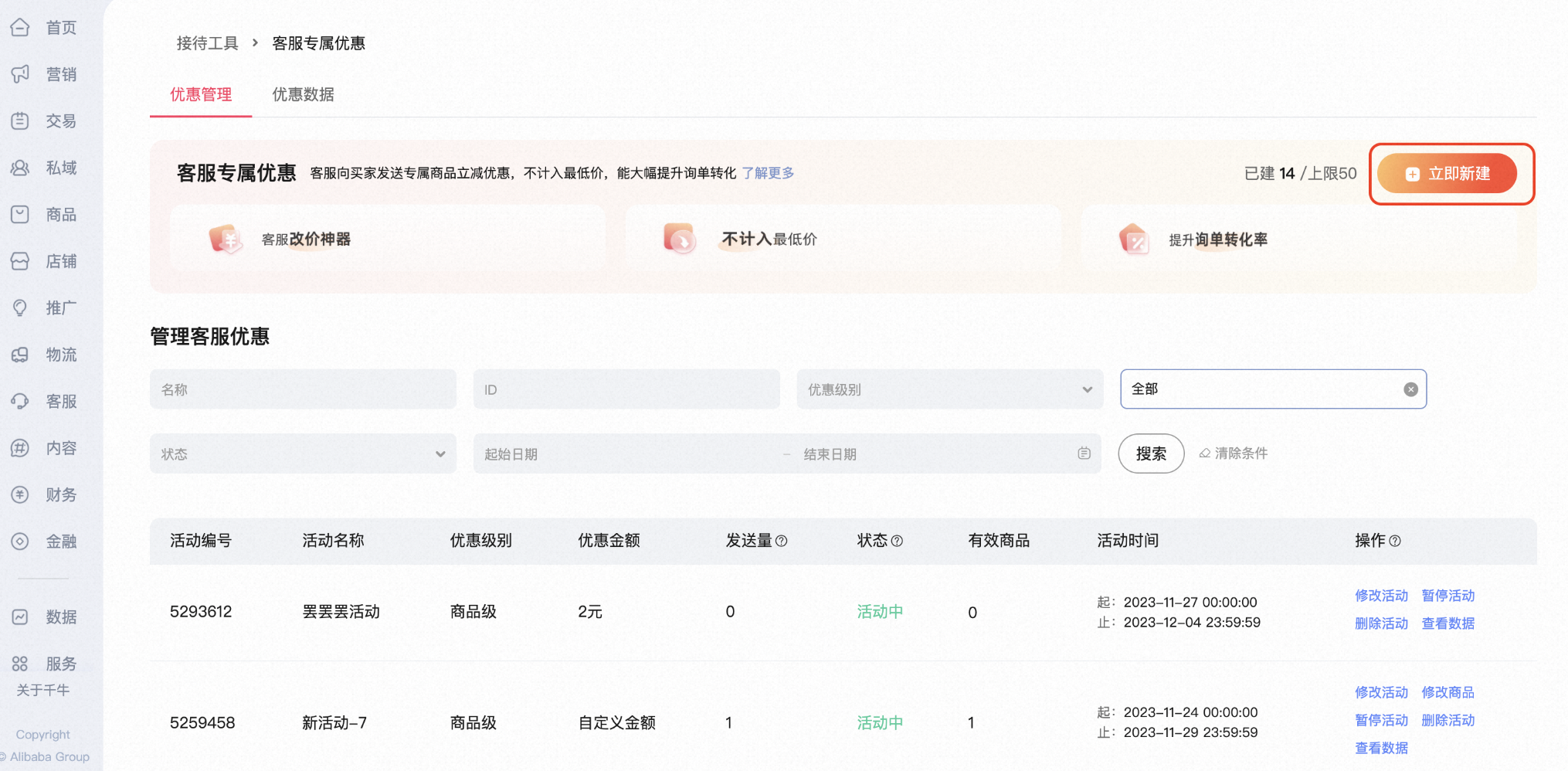Go to 接待工具 breadcrumb
The height and width of the screenshot is (771, 1568).
pyautogui.click(x=207, y=43)
